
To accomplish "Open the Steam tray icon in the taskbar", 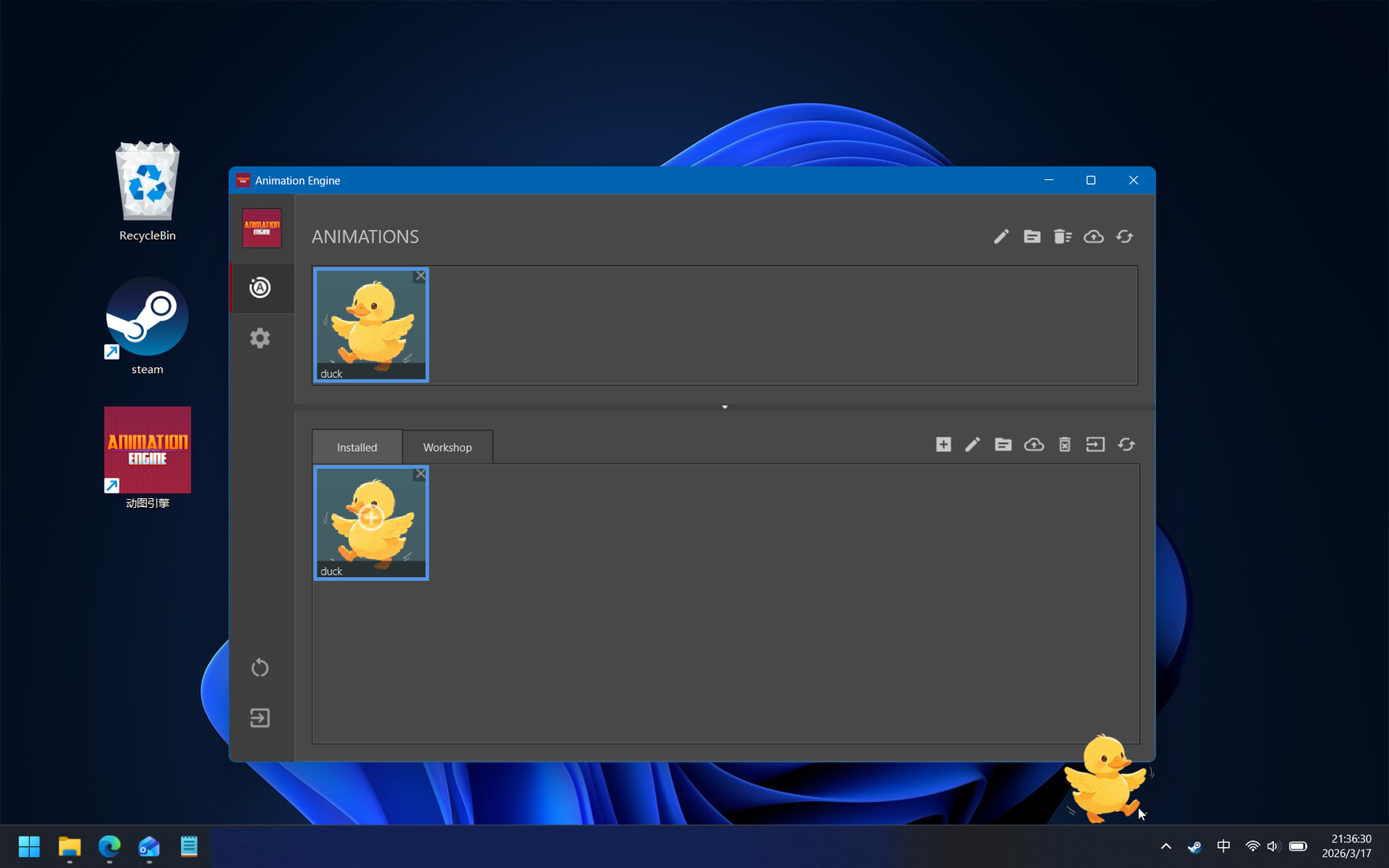I will point(1194,846).
